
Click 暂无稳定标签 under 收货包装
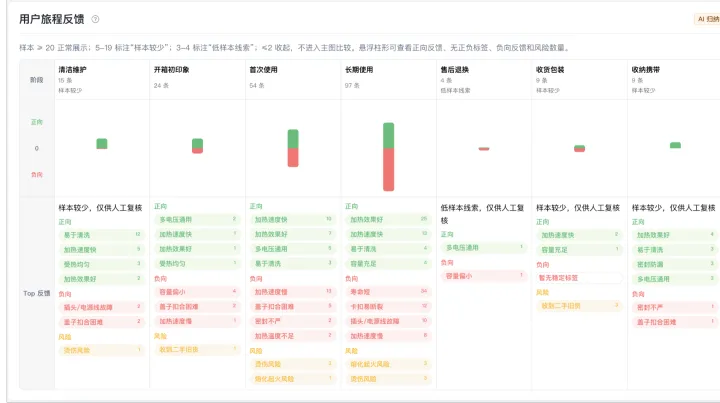coord(579,278)
